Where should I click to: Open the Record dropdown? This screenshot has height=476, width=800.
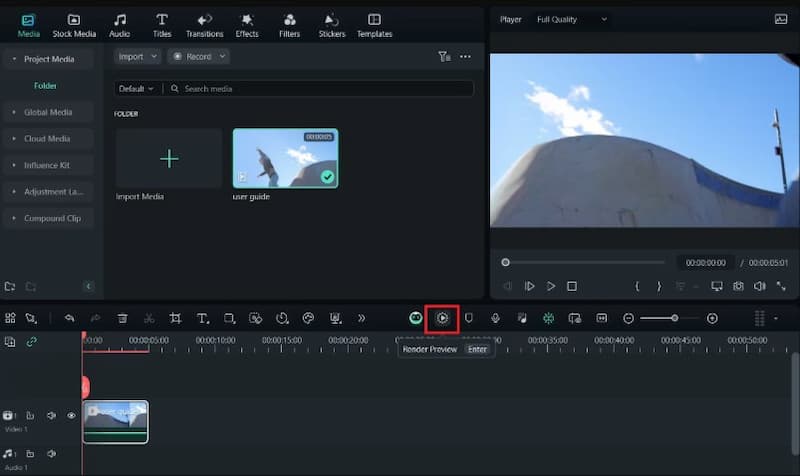click(x=199, y=57)
